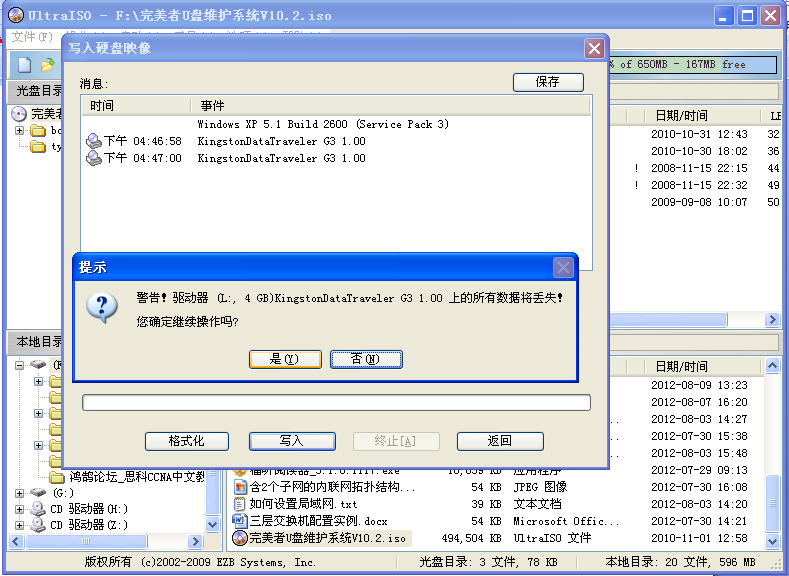Click the 光盘目录 panel label
The width and height of the screenshot is (789, 576).
click(39, 91)
